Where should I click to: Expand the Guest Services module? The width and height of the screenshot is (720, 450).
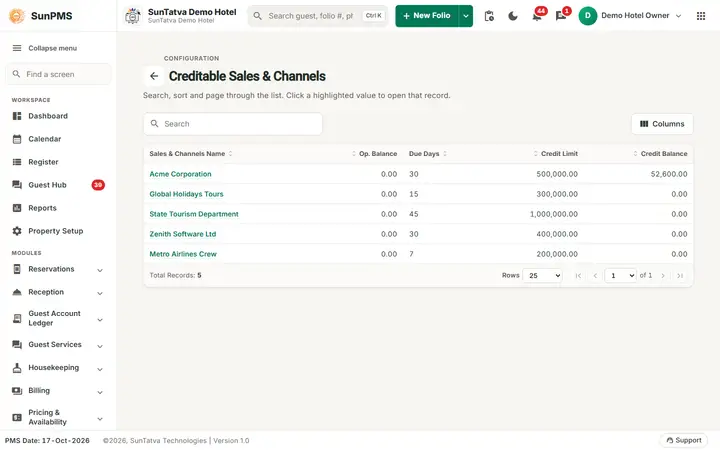pyautogui.click(x=100, y=346)
